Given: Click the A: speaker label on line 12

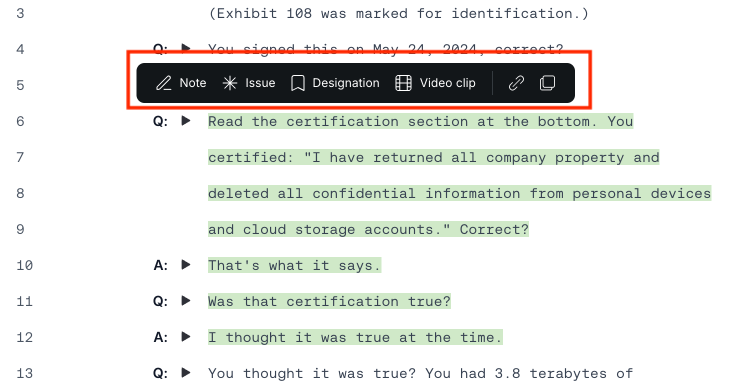Looking at the screenshot, I should (160, 338).
